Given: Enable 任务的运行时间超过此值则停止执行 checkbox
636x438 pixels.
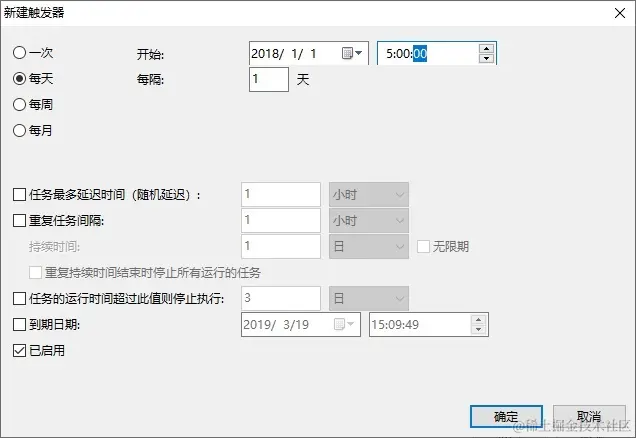Looking at the screenshot, I should click(x=19, y=299).
